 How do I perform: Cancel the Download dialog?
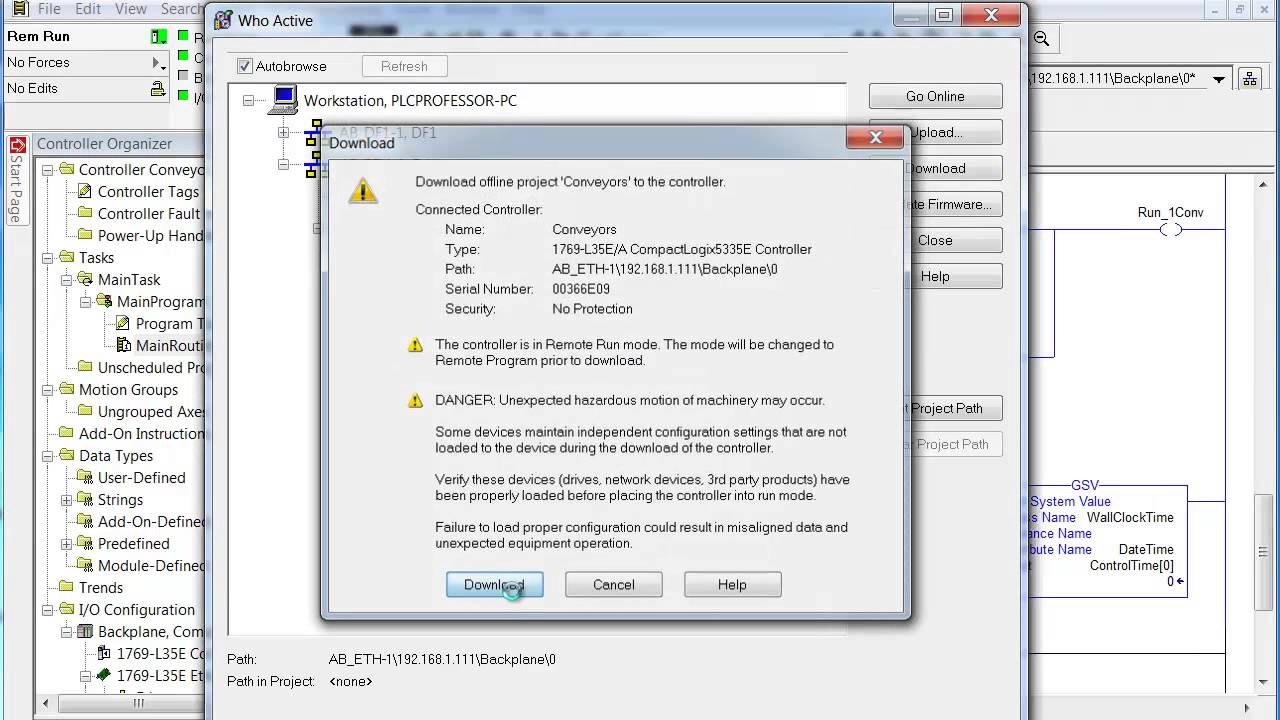coord(613,585)
